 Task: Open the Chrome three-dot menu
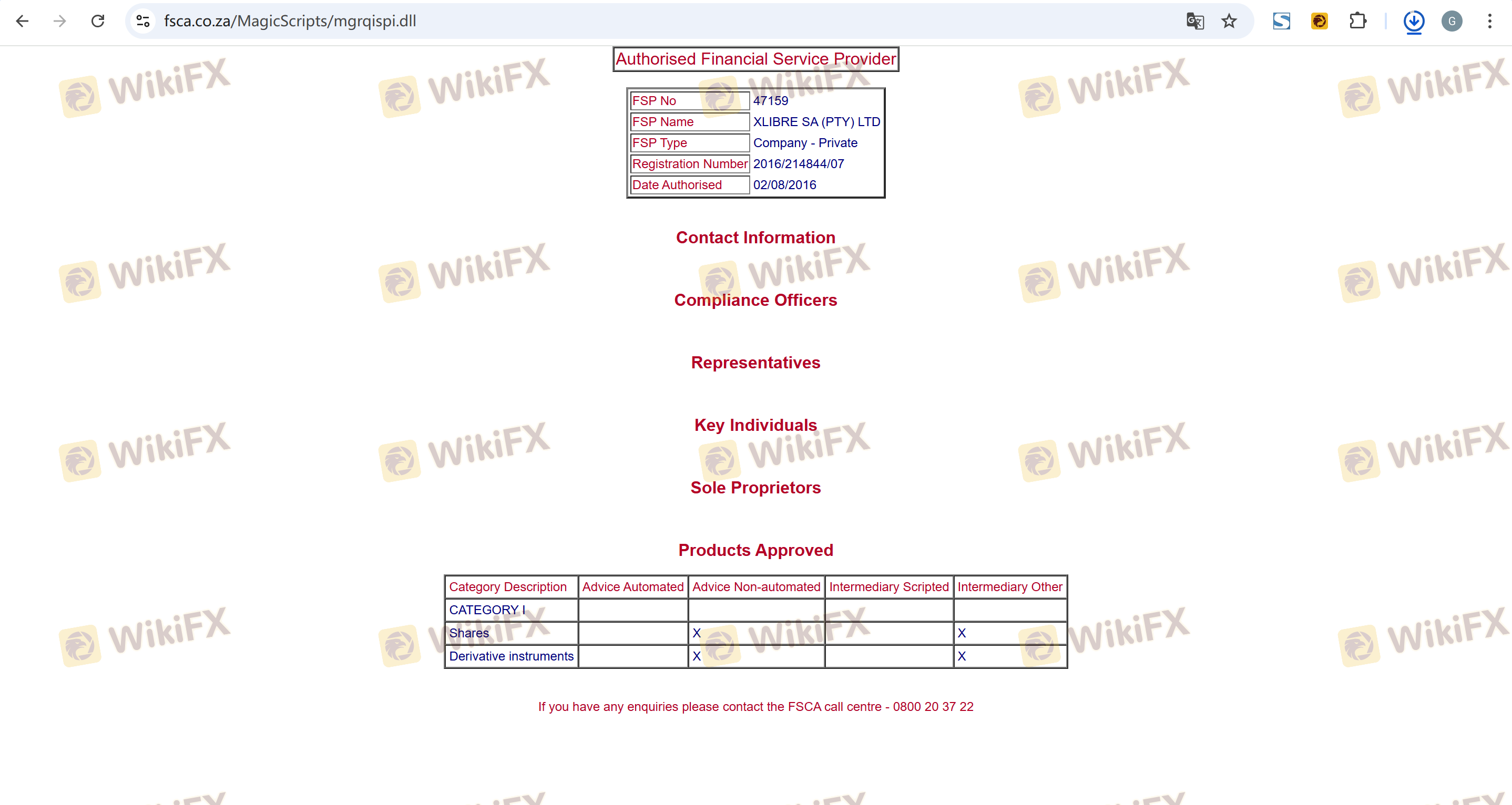(1490, 21)
